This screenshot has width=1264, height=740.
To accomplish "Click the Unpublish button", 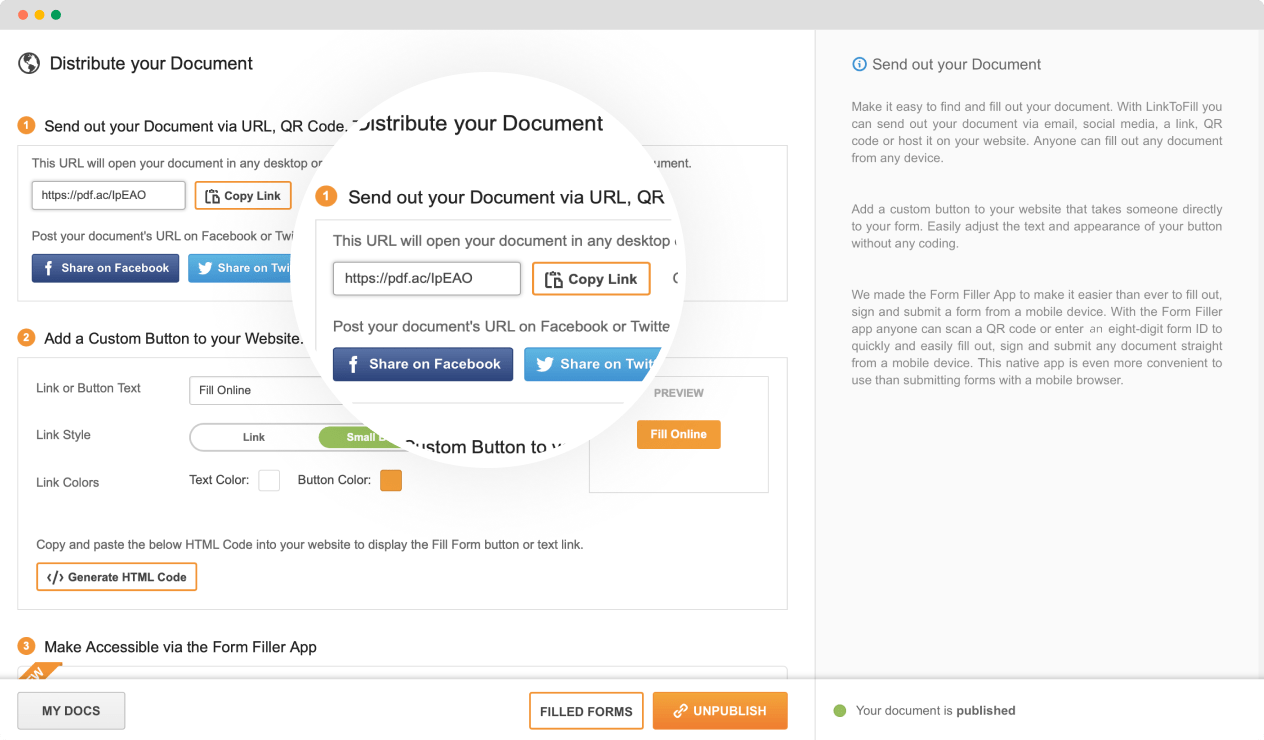I will click(x=719, y=710).
